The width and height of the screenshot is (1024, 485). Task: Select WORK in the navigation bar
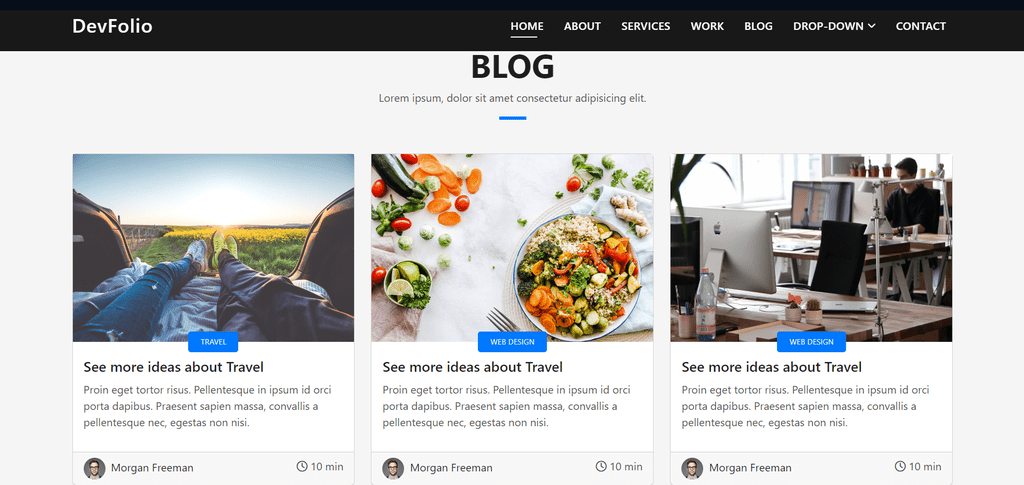coord(707,26)
